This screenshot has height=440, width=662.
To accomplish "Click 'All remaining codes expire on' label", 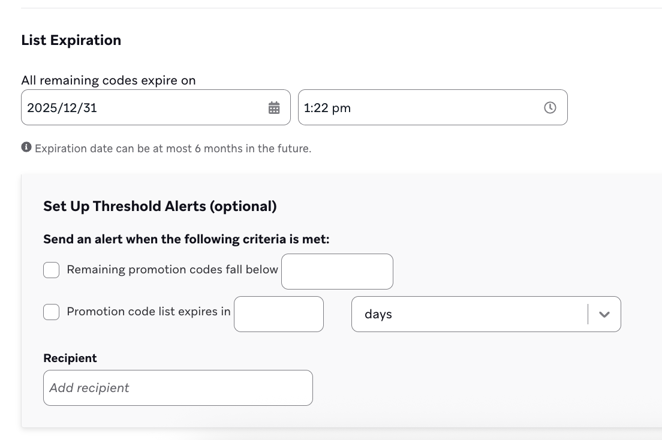I will (108, 80).
